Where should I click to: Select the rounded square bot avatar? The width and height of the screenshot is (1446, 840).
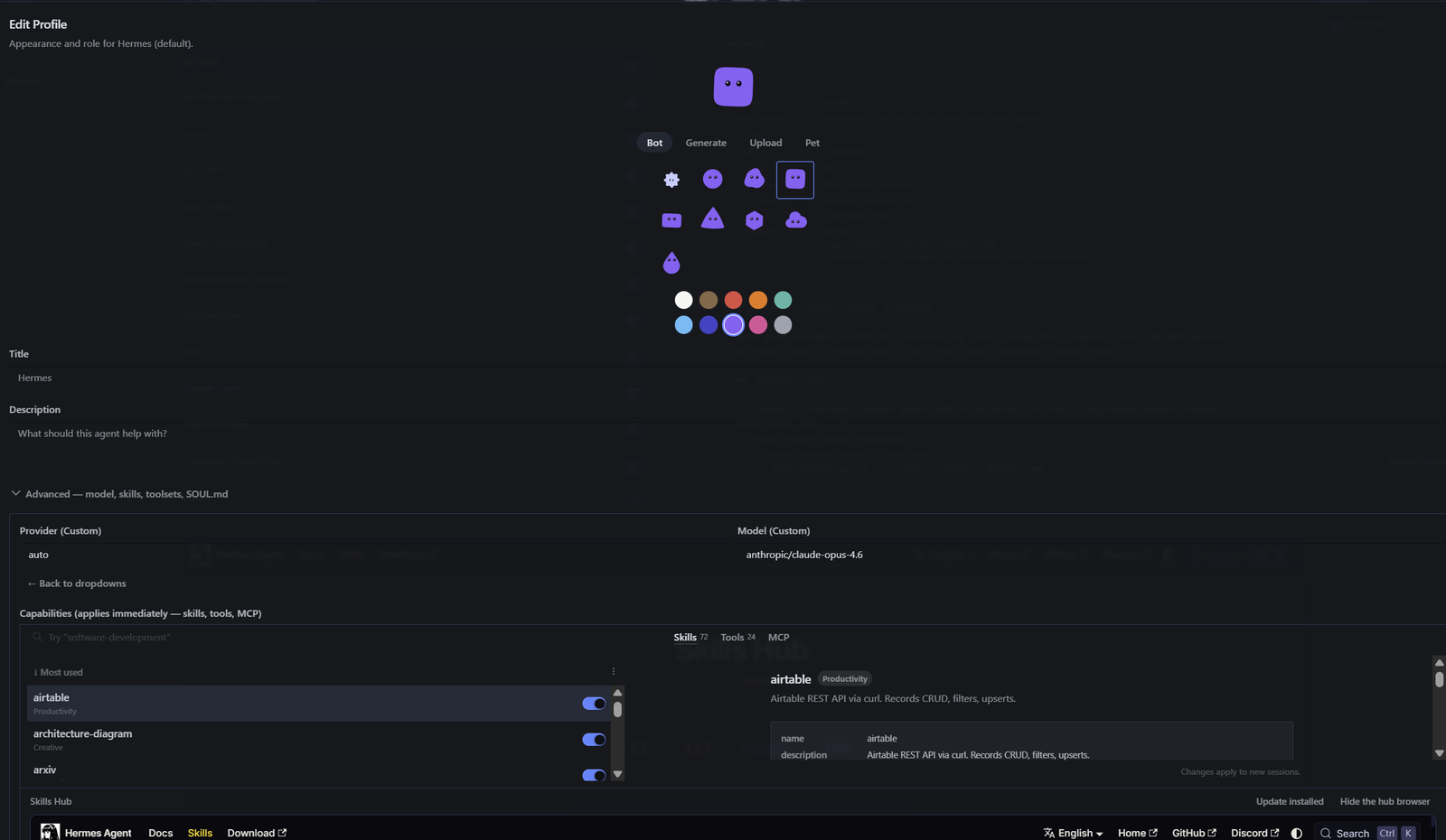[795, 180]
